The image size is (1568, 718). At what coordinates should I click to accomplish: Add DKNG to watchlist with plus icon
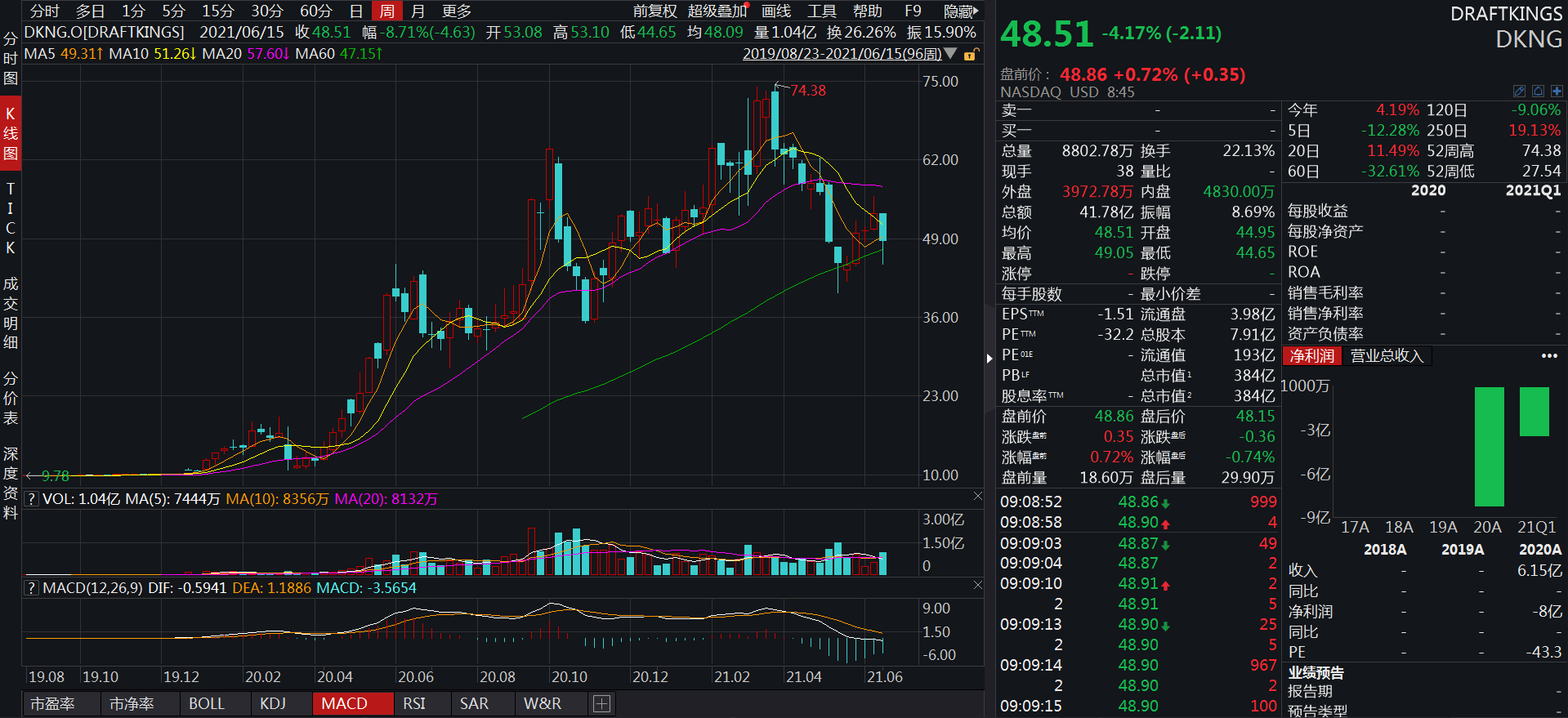(1557, 91)
